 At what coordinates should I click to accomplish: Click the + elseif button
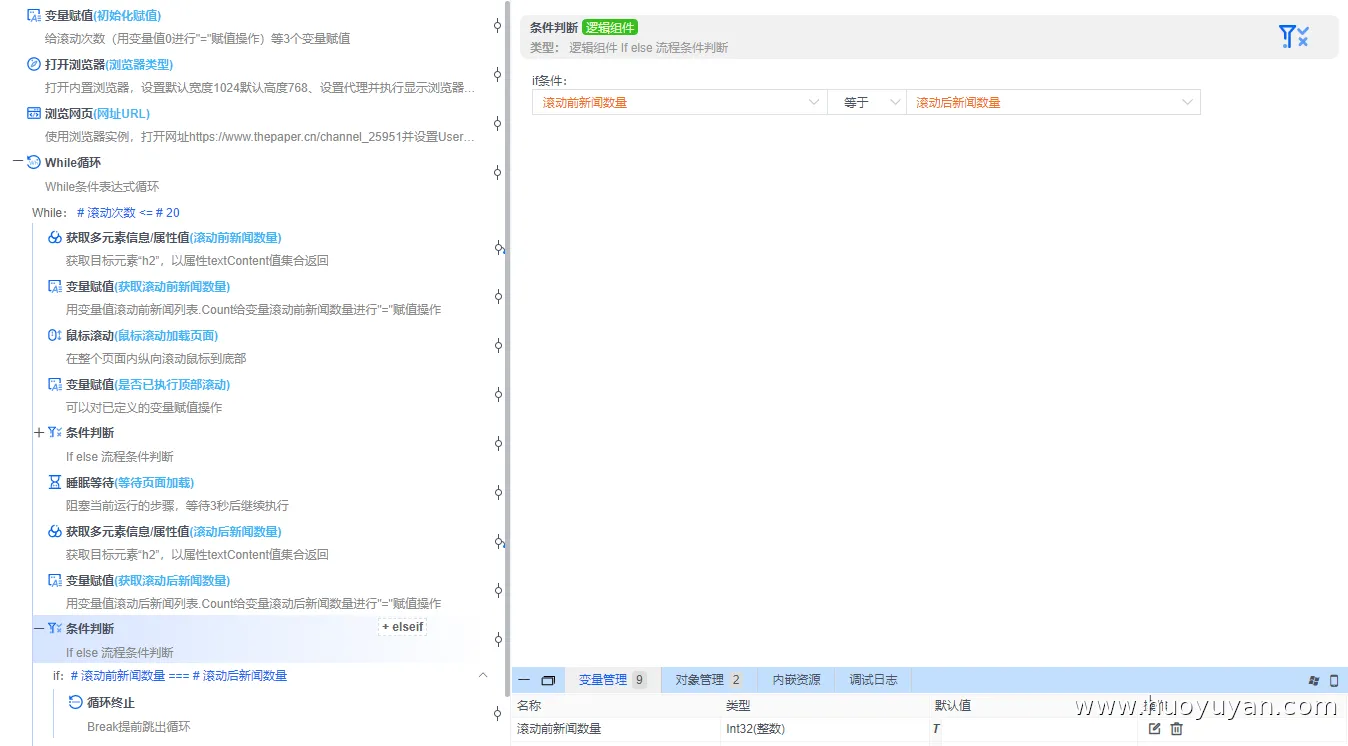point(402,626)
